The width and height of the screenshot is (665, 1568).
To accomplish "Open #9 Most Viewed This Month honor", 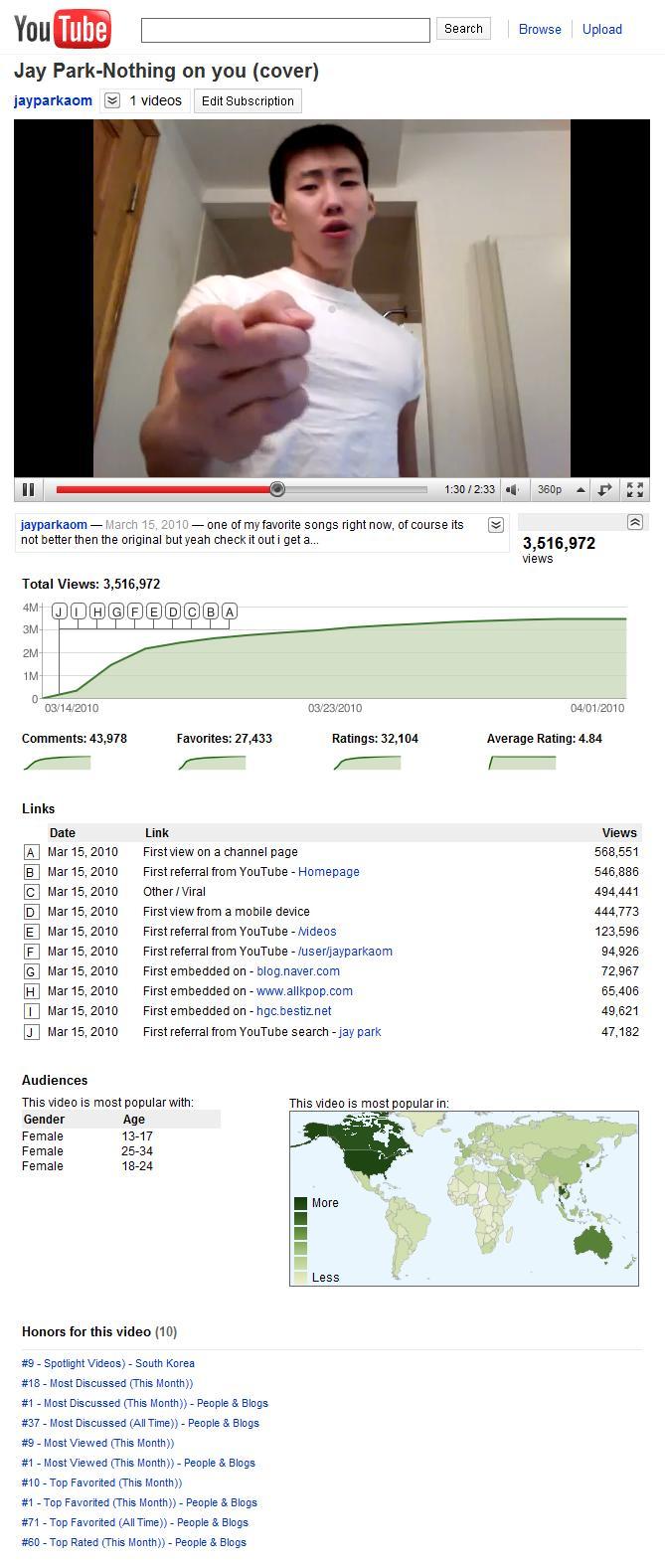I will coord(97,1443).
